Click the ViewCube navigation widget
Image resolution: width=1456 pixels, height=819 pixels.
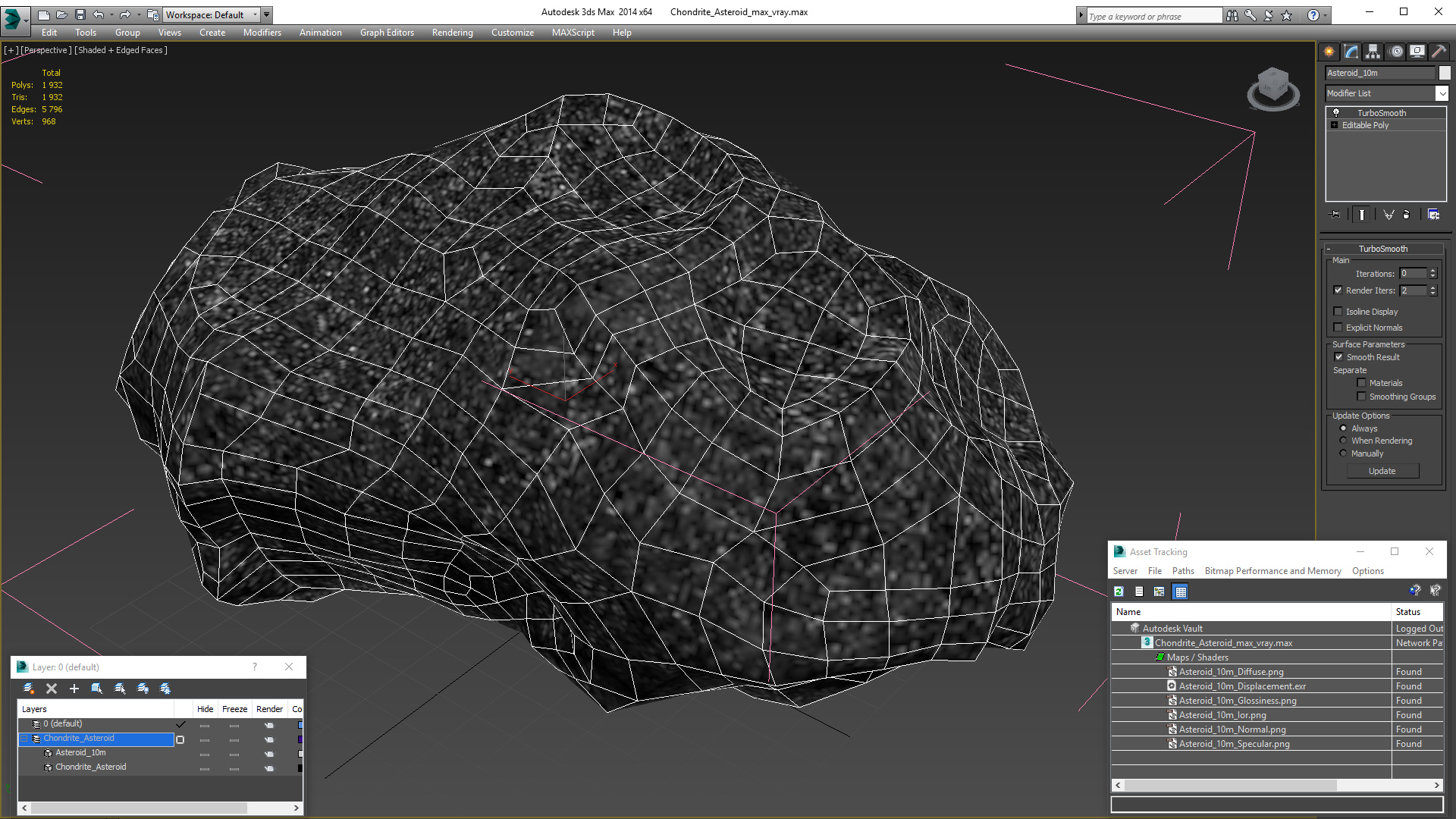[x=1273, y=89]
